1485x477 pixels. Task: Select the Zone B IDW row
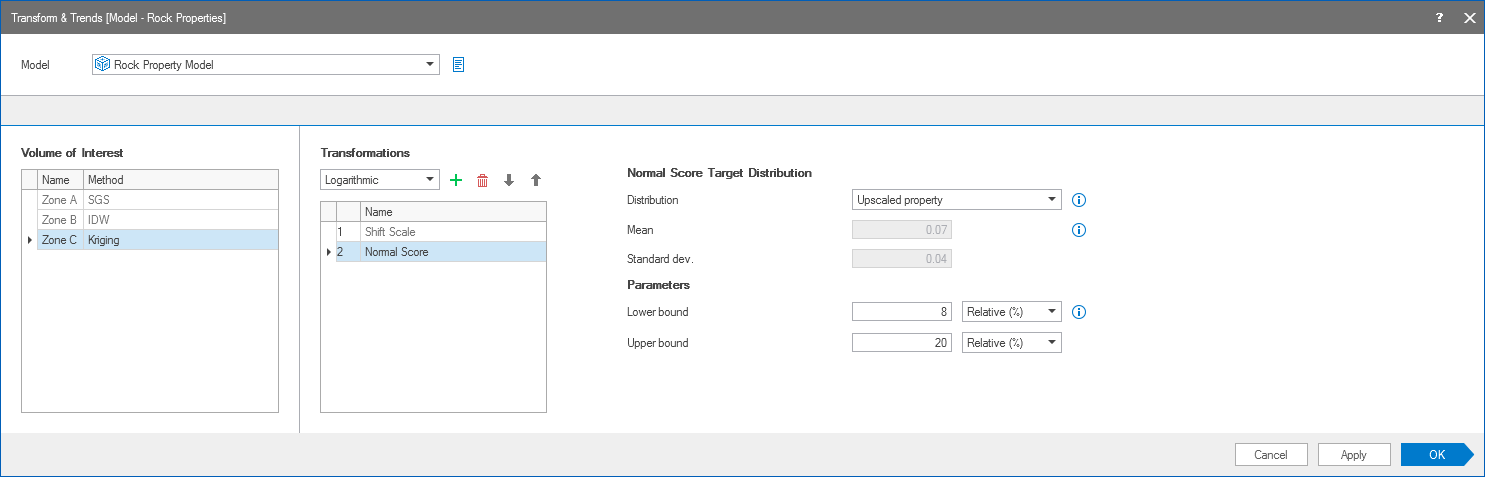pos(150,220)
